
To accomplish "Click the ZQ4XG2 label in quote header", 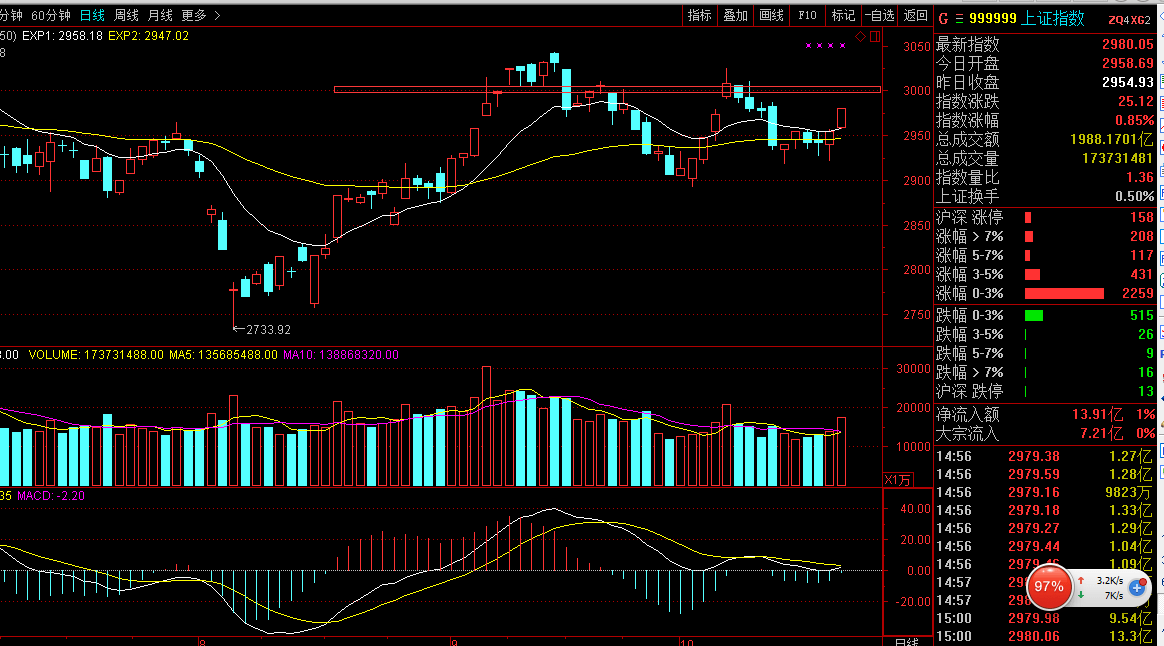I will click(1130, 19).
